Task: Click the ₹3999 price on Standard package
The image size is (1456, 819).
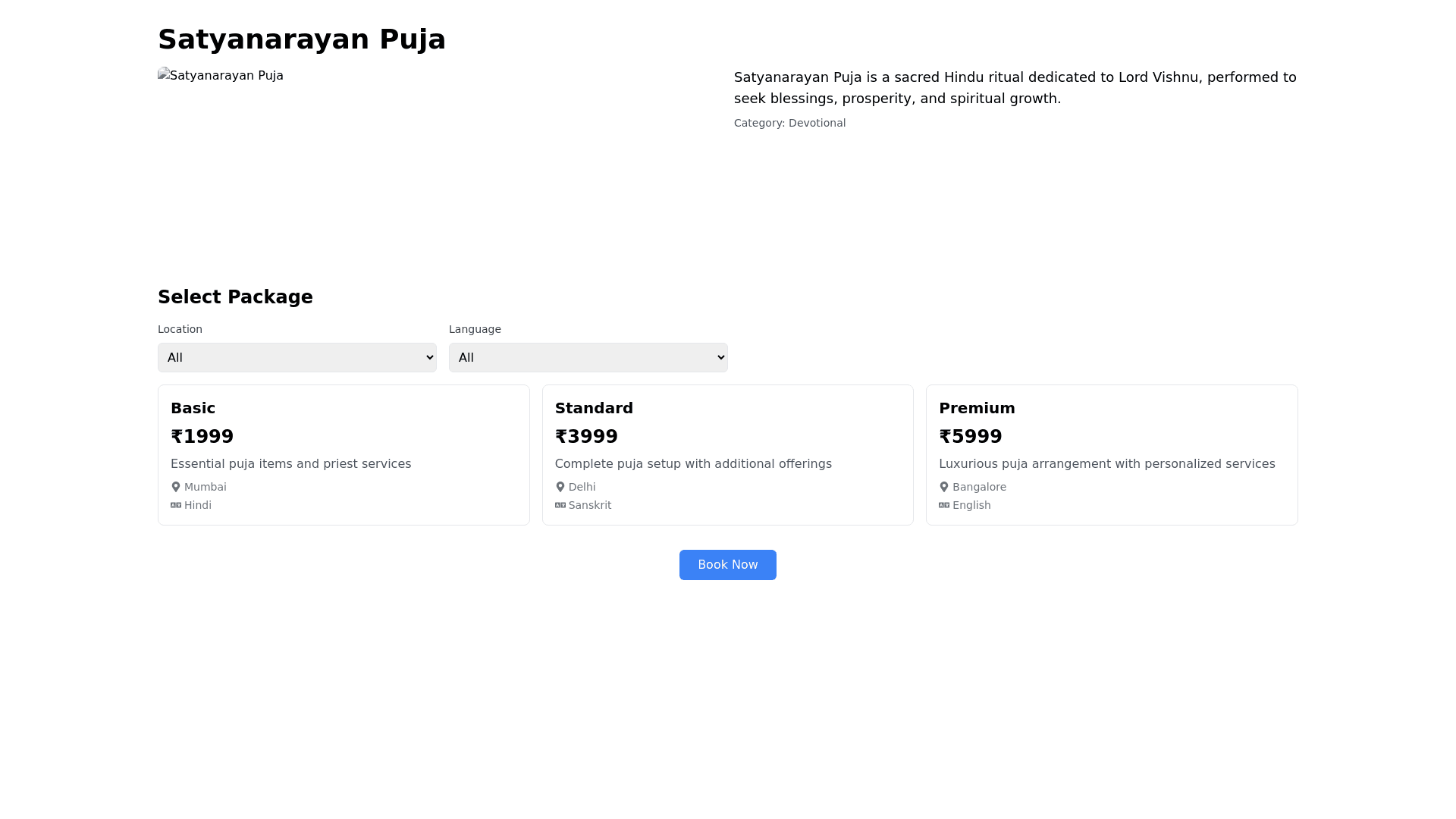Action: click(586, 436)
